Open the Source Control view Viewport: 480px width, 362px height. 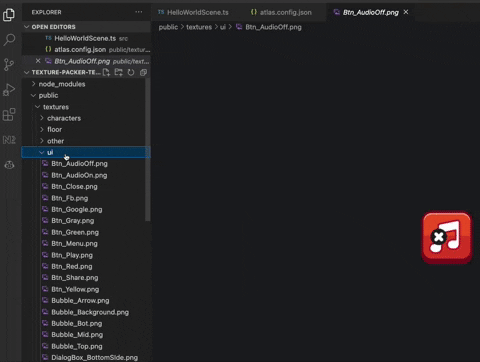coord(9,65)
